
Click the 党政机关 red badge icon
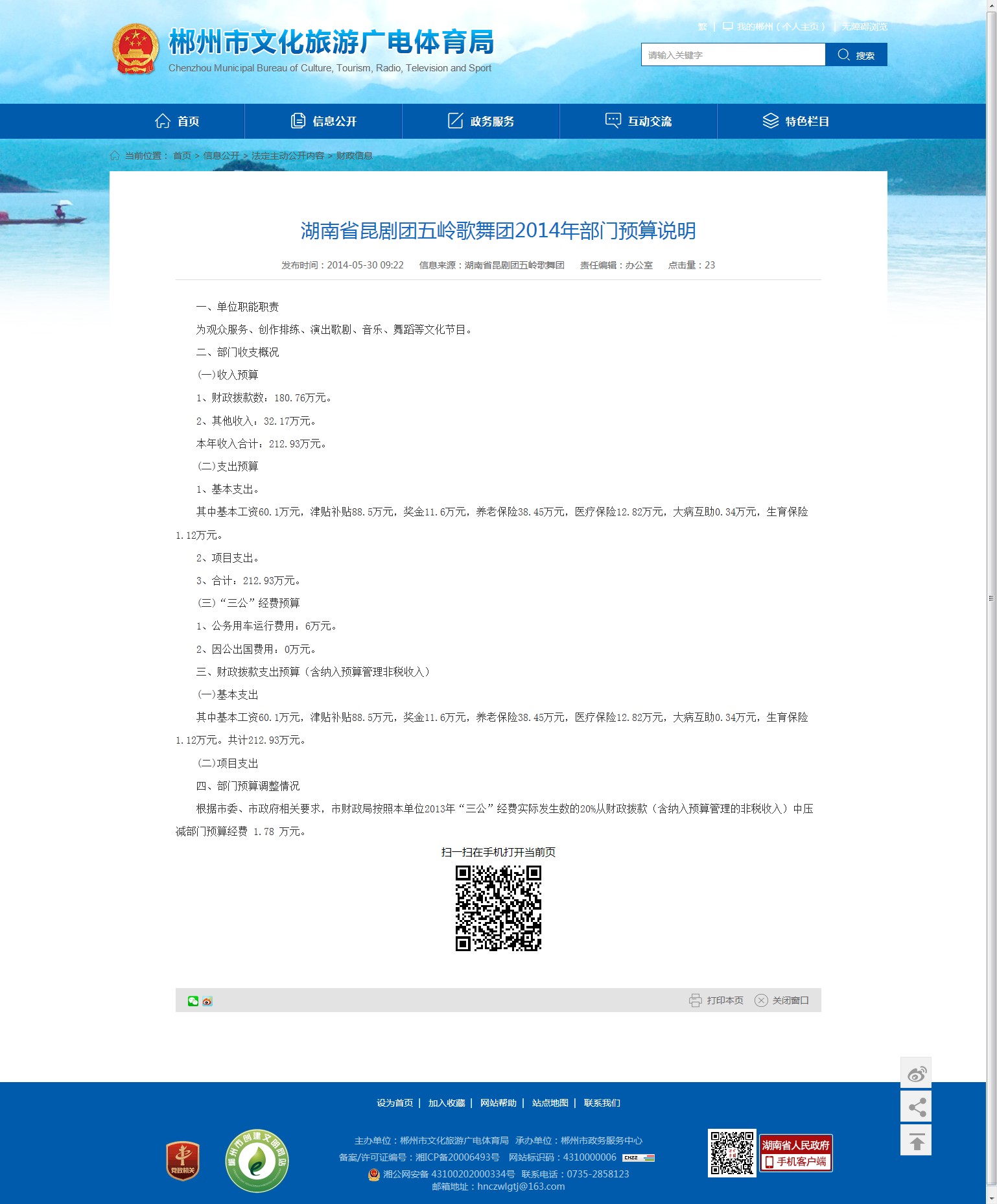183,1161
